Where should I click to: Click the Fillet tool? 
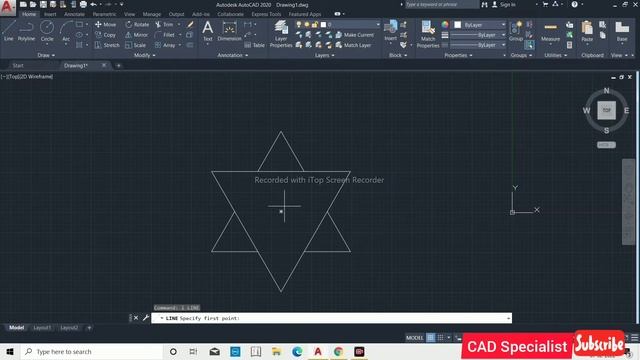pyautogui.click(x=165, y=35)
